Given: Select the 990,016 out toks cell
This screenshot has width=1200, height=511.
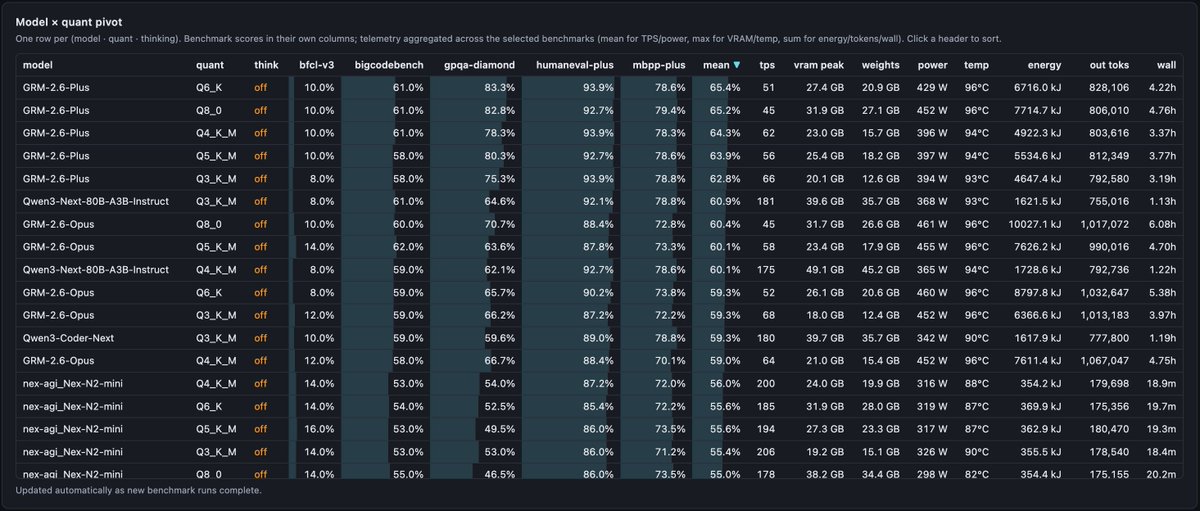Looking at the screenshot, I should point(1107,247).
